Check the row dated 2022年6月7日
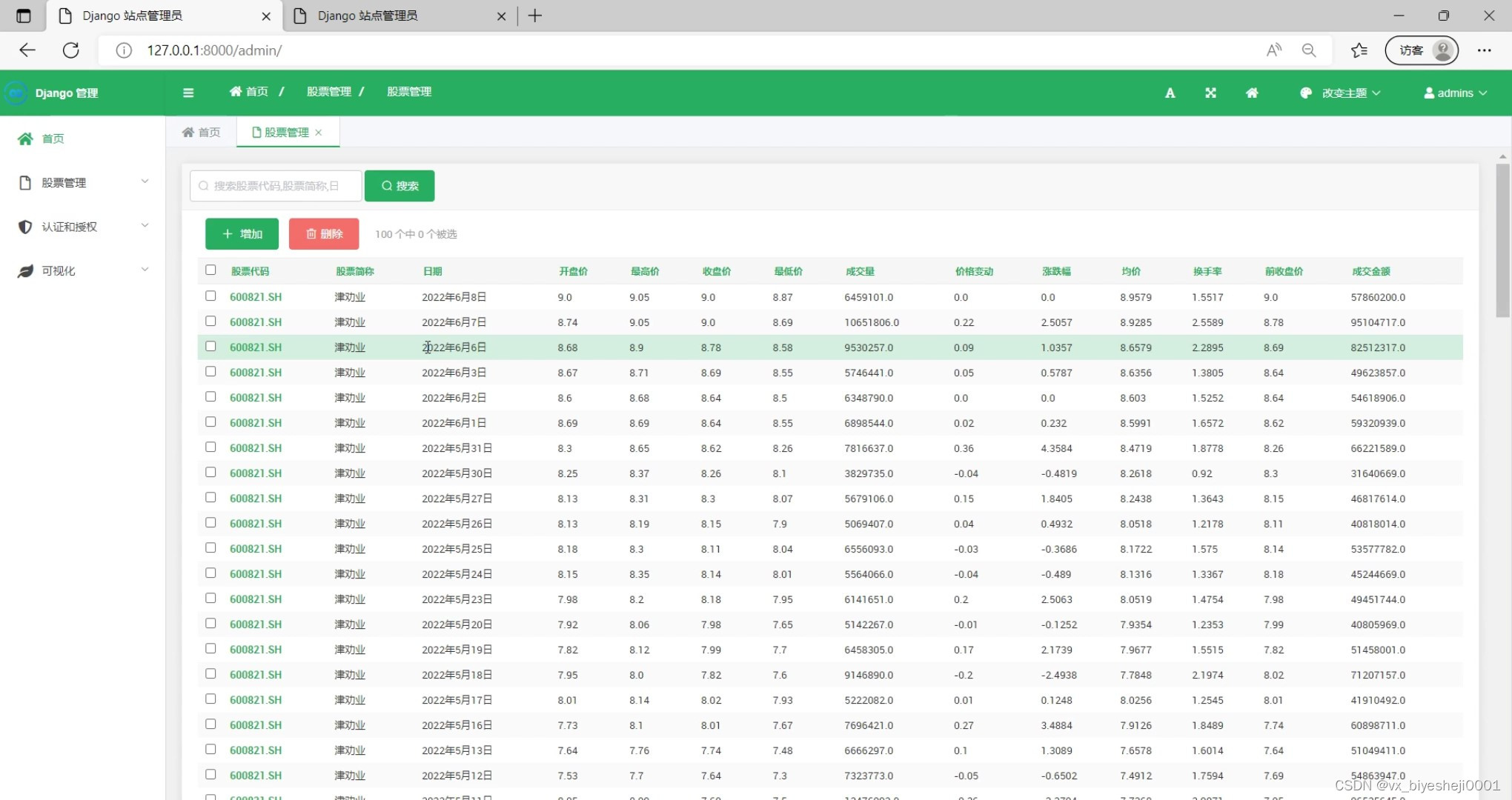The width and height of the screenshot is (1512, 800). 210,321
